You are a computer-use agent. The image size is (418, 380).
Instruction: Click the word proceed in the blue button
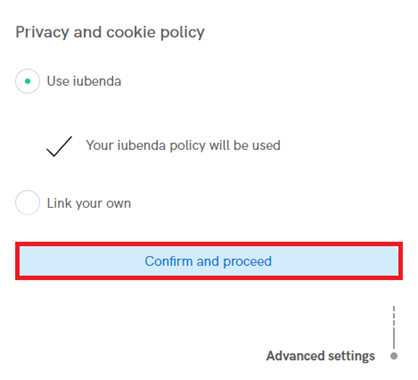point(247,262)
